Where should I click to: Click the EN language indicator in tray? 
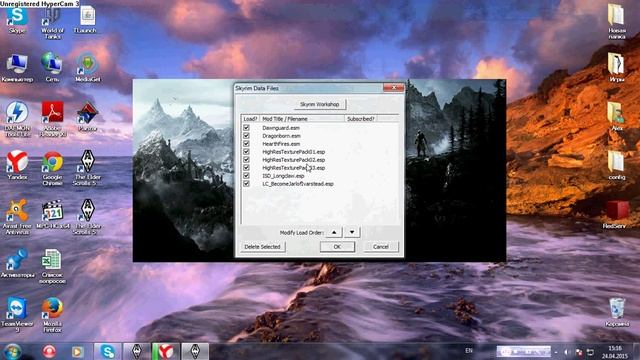tap(469, 351)
